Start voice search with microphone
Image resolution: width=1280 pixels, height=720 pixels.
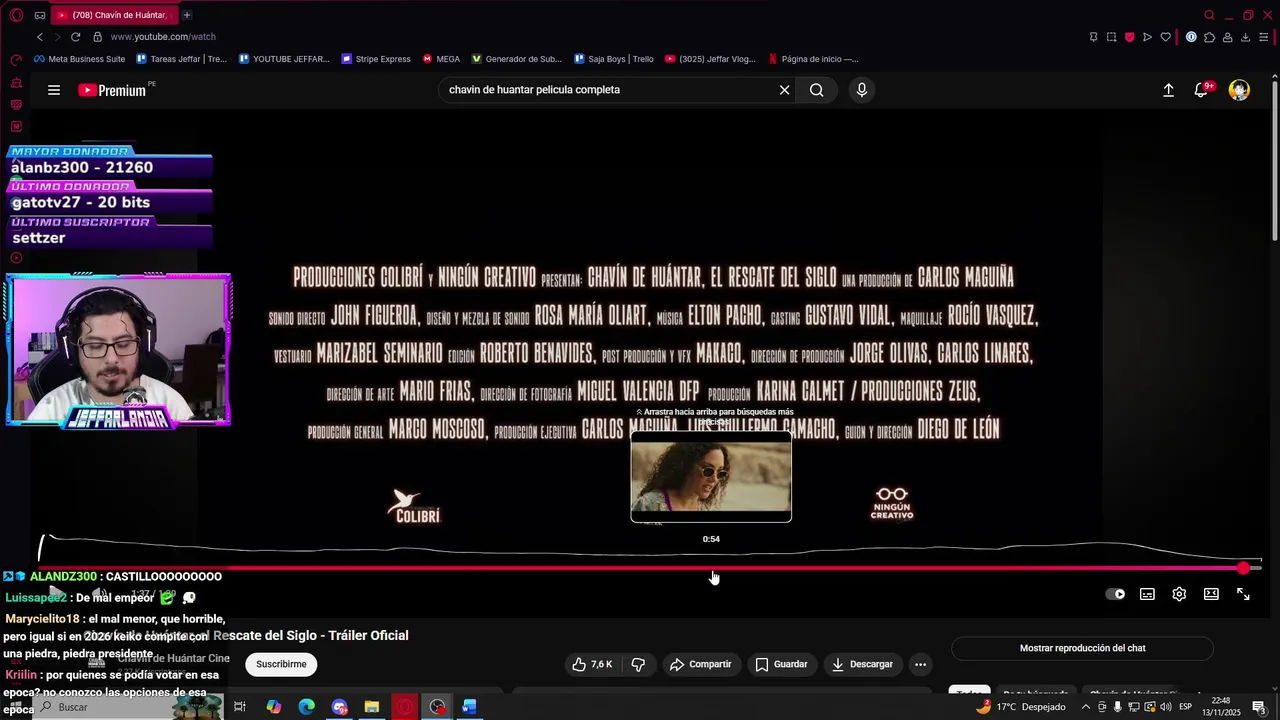coord(862,90)
